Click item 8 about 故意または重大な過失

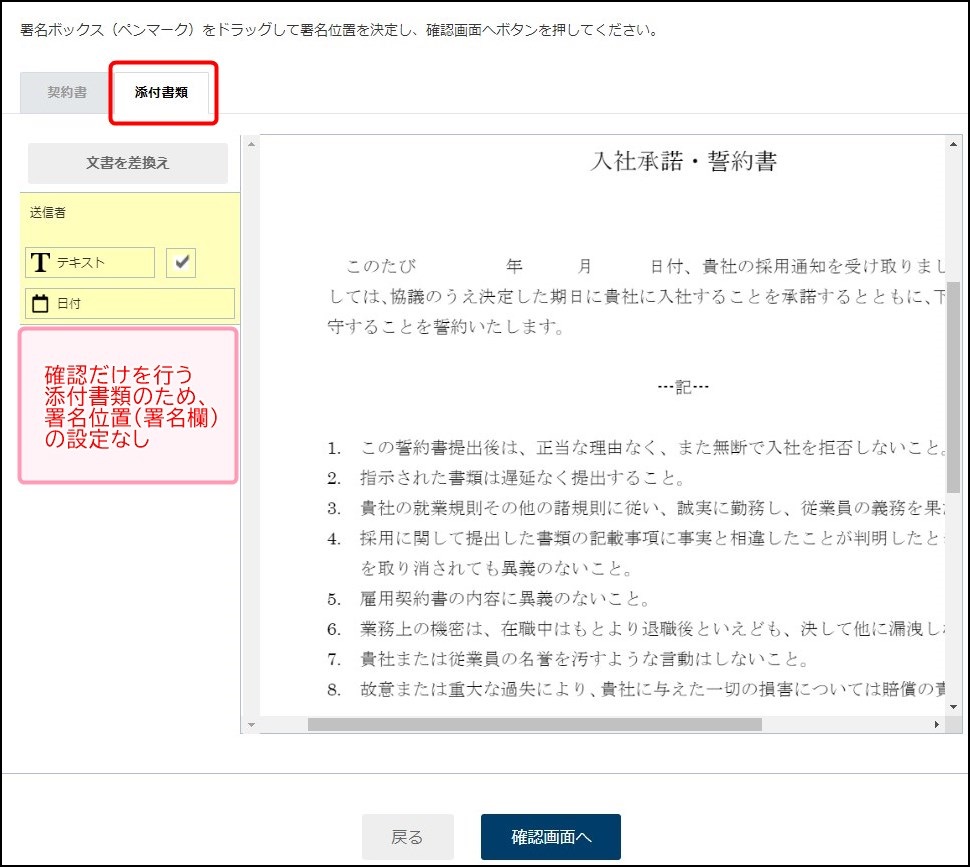[636, 689]
